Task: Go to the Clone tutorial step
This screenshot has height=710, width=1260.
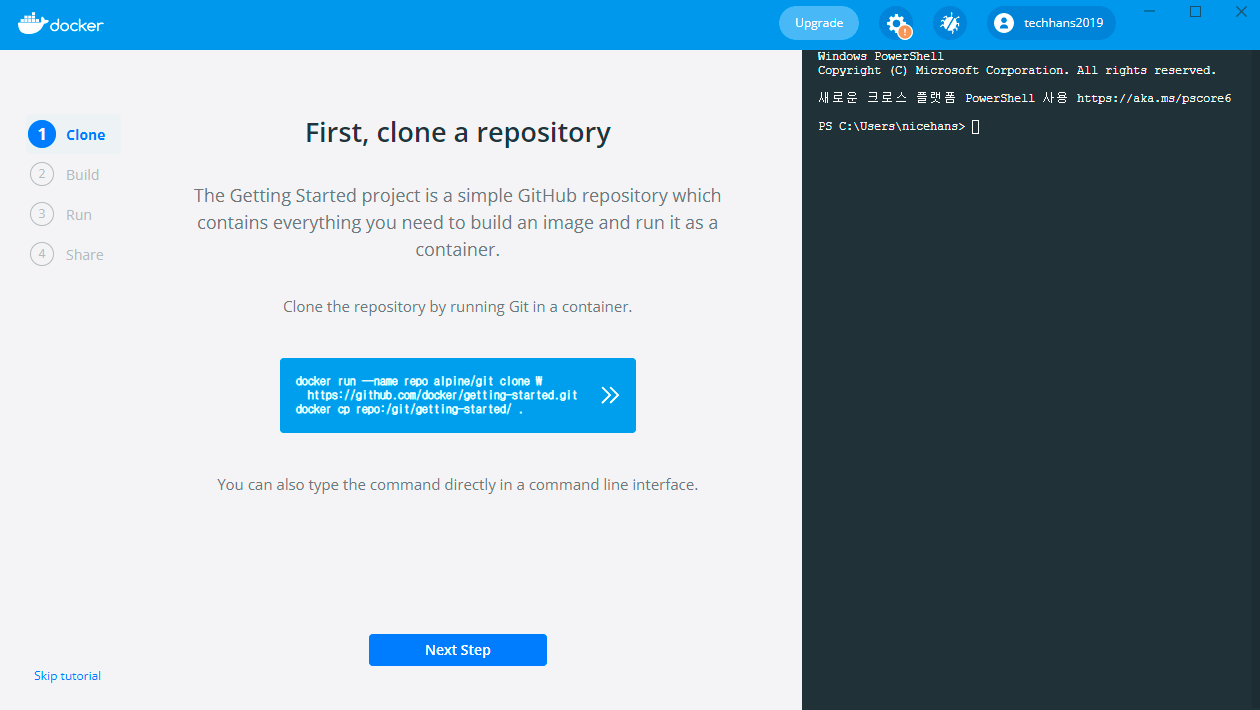Action: point(75,134)
